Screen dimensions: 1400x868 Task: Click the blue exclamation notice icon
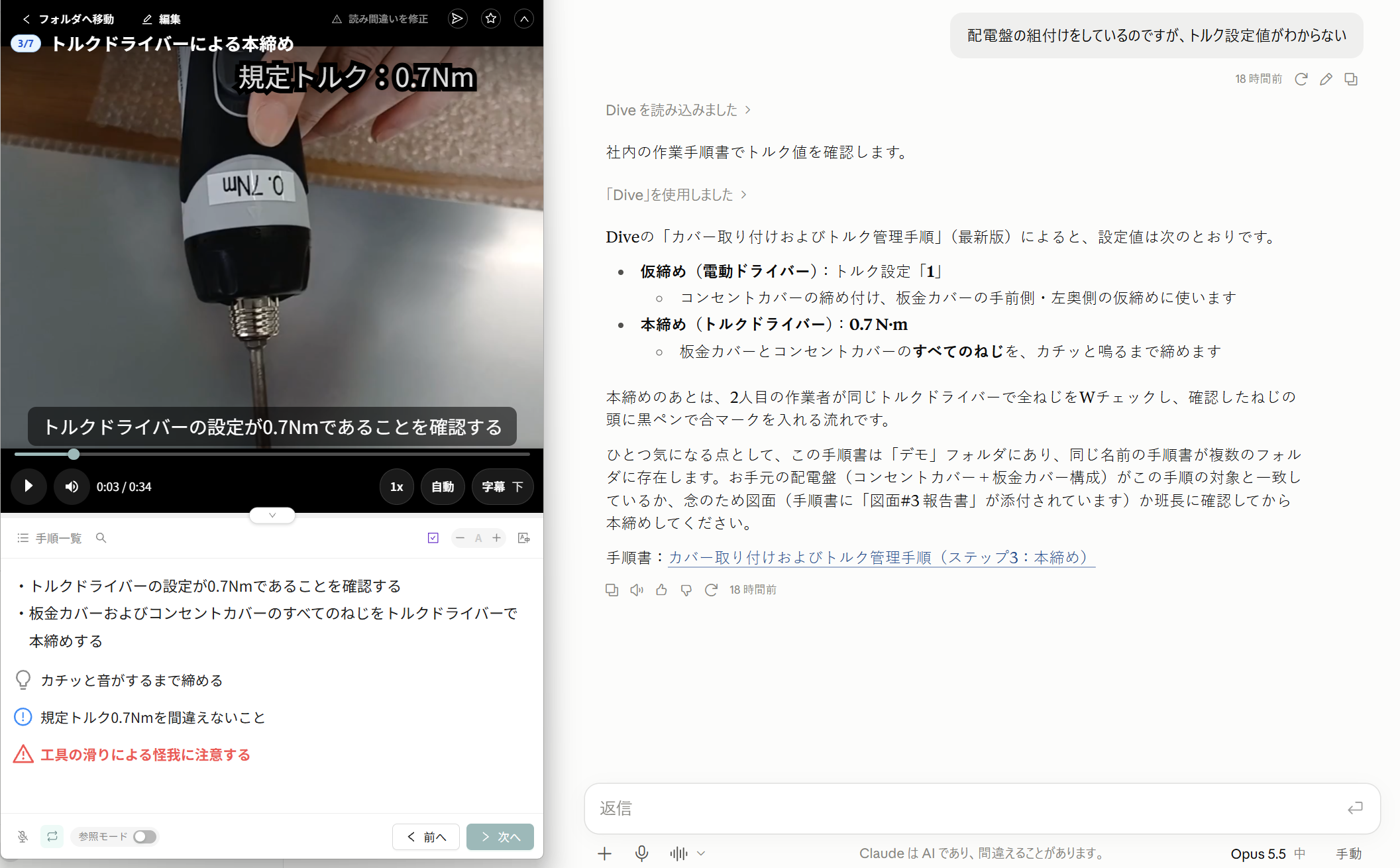(23, 717)
